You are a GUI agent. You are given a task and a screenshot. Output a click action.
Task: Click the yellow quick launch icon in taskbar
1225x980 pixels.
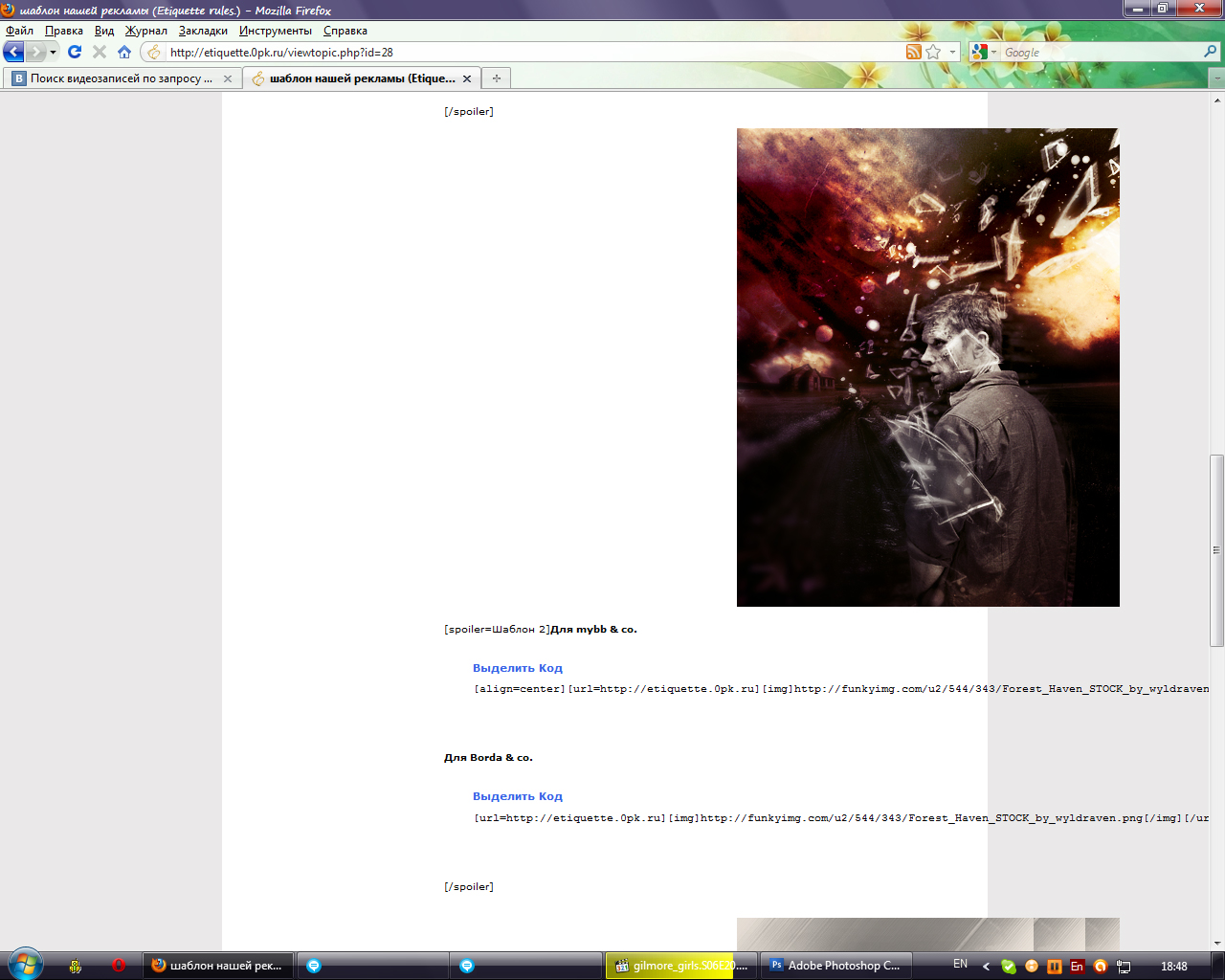click(76, 966)
